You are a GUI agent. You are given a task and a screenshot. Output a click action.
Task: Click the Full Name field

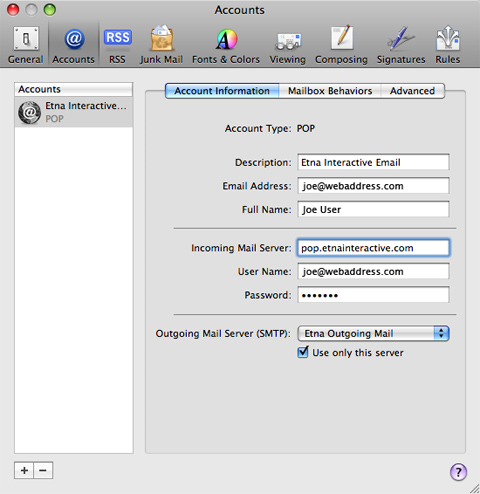tap(373, 209)
